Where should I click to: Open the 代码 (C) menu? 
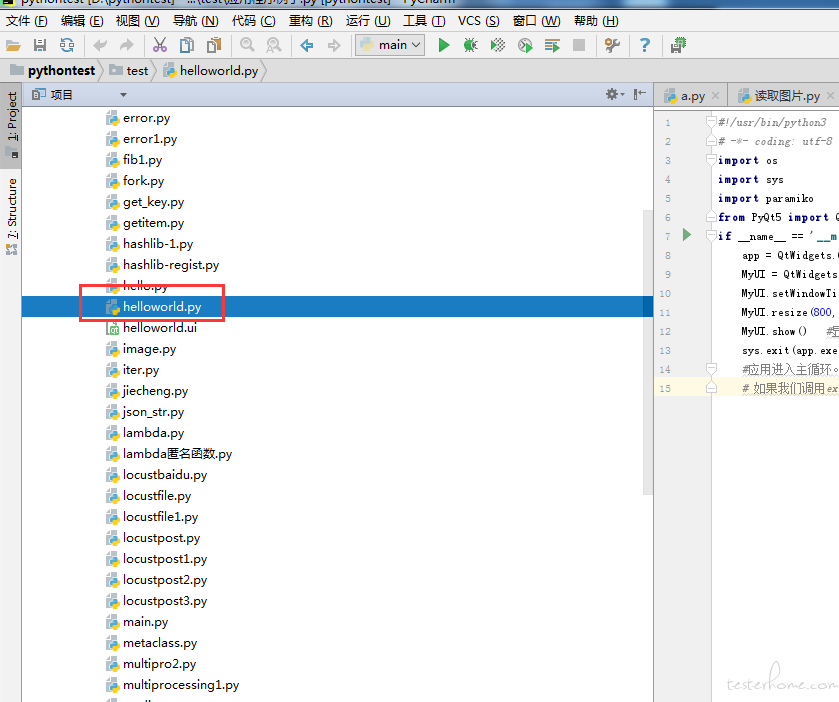click(254, 21)
